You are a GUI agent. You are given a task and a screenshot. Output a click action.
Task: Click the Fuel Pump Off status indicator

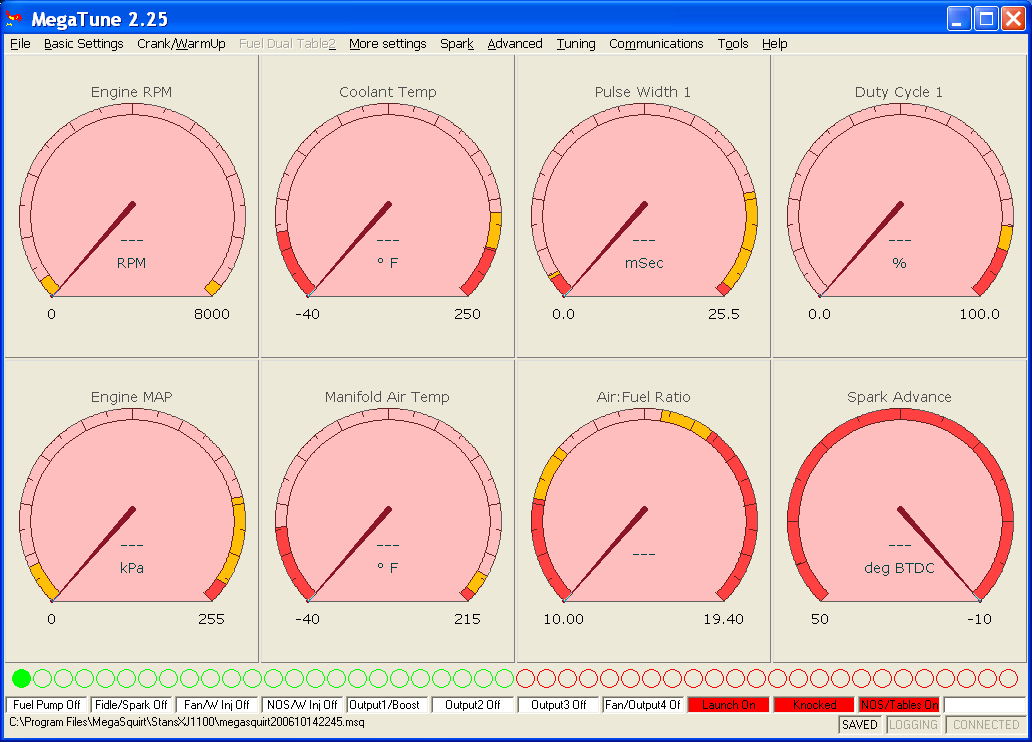click(47, 705)
